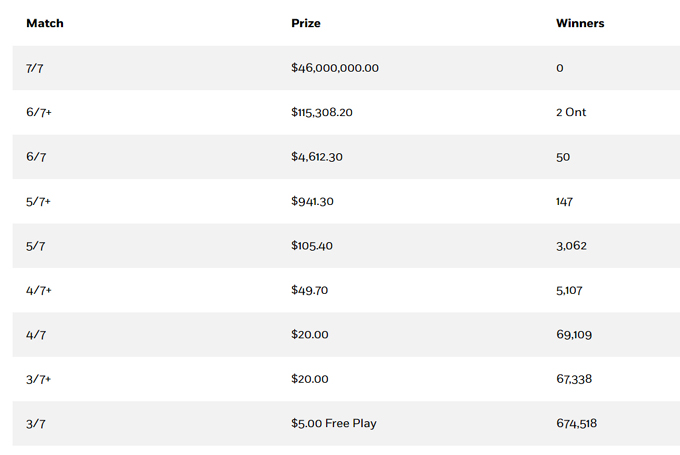Select the $49.70 prize amount

310,290
